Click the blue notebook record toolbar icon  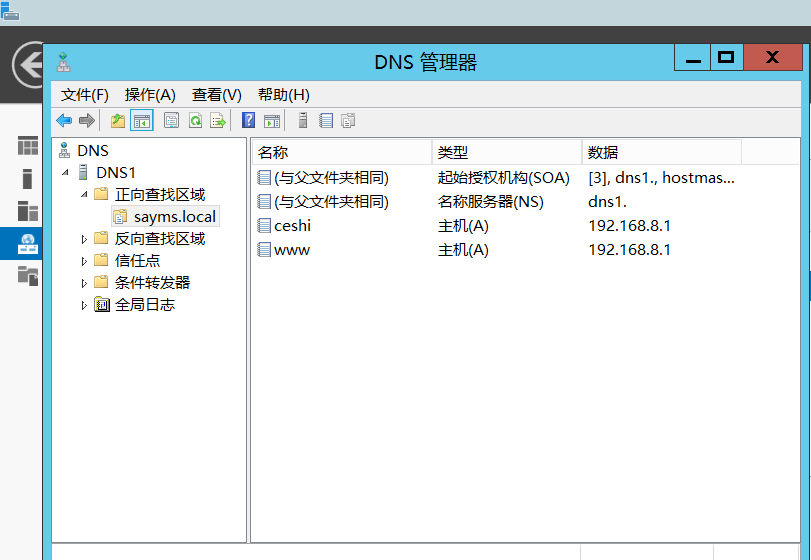pos(326,121)
